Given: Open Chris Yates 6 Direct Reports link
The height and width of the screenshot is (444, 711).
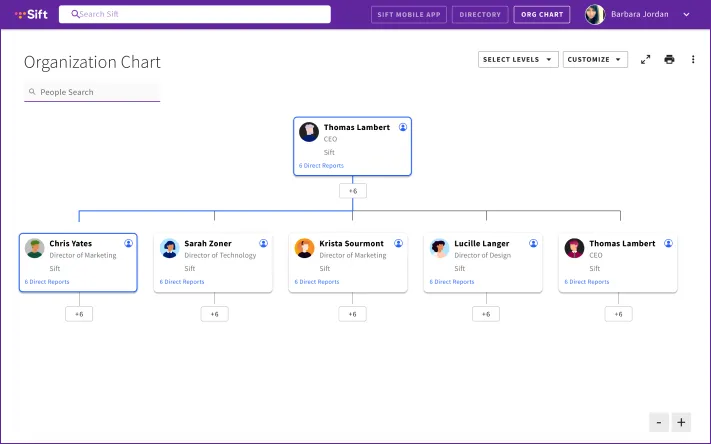Looking at the screenshot, I should tap(47, 282).
